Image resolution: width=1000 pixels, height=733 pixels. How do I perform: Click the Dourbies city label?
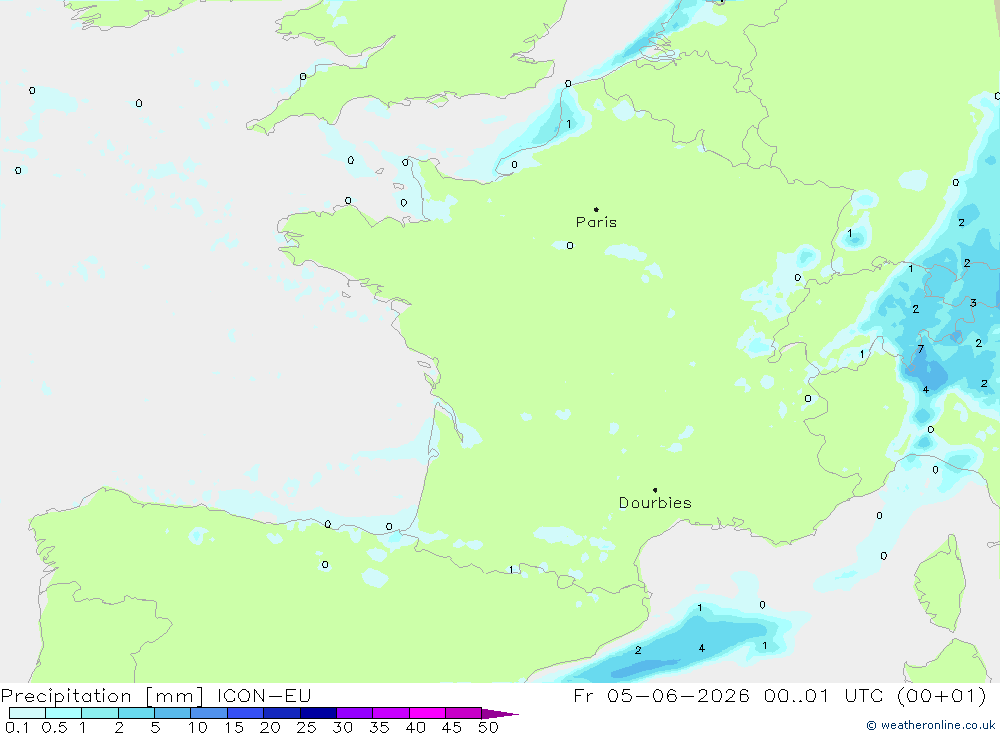pyautogui.click(x=655, y=503)
